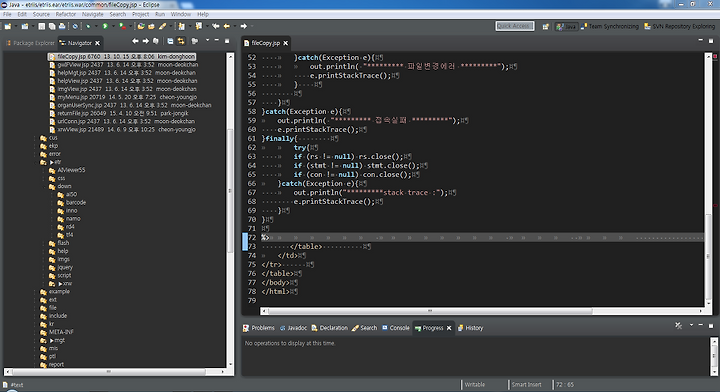This screenshot has height=392, width=720.
Task: Click Remove All Finished Operations icon in Progress
Action: pos(679,325)
